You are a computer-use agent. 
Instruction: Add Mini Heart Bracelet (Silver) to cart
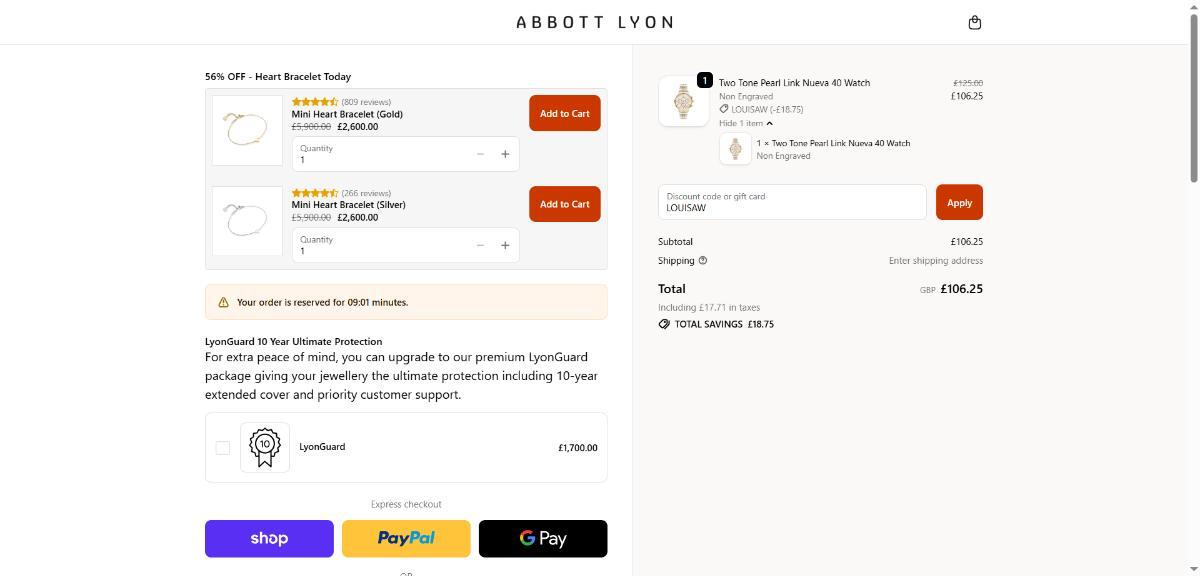(564, 204)
